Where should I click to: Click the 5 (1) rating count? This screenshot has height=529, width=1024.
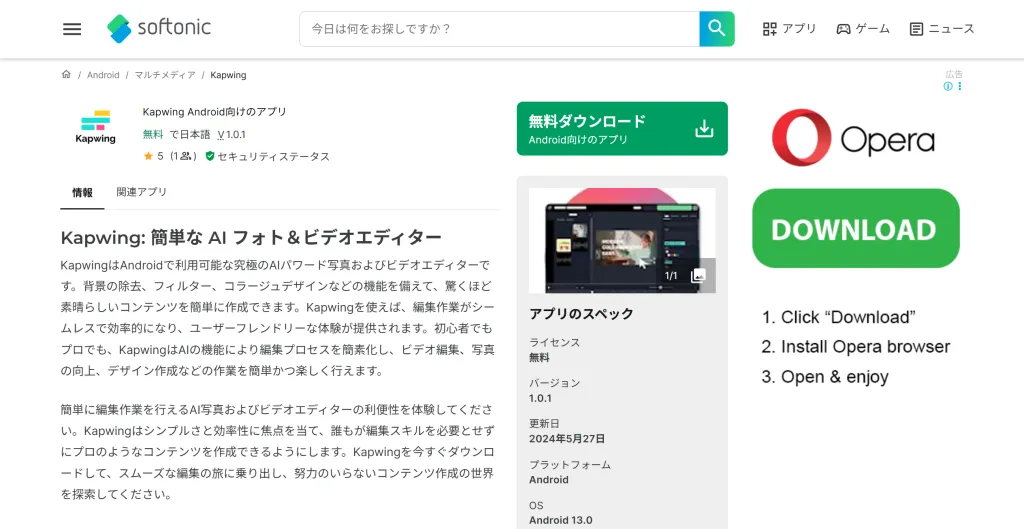(x=176, y=156)
